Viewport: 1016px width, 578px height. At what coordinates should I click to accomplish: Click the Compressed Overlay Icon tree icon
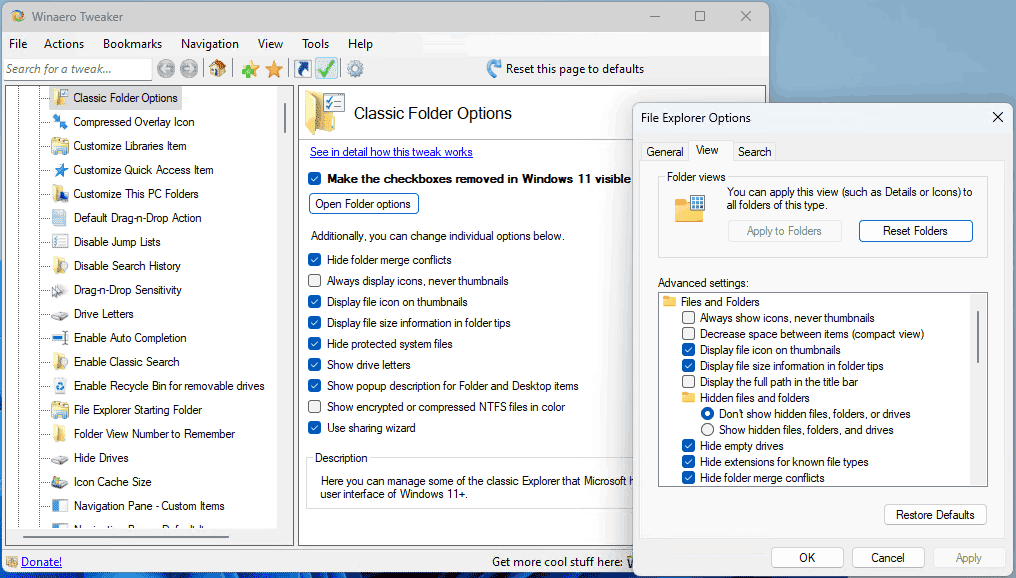(60, 122)
